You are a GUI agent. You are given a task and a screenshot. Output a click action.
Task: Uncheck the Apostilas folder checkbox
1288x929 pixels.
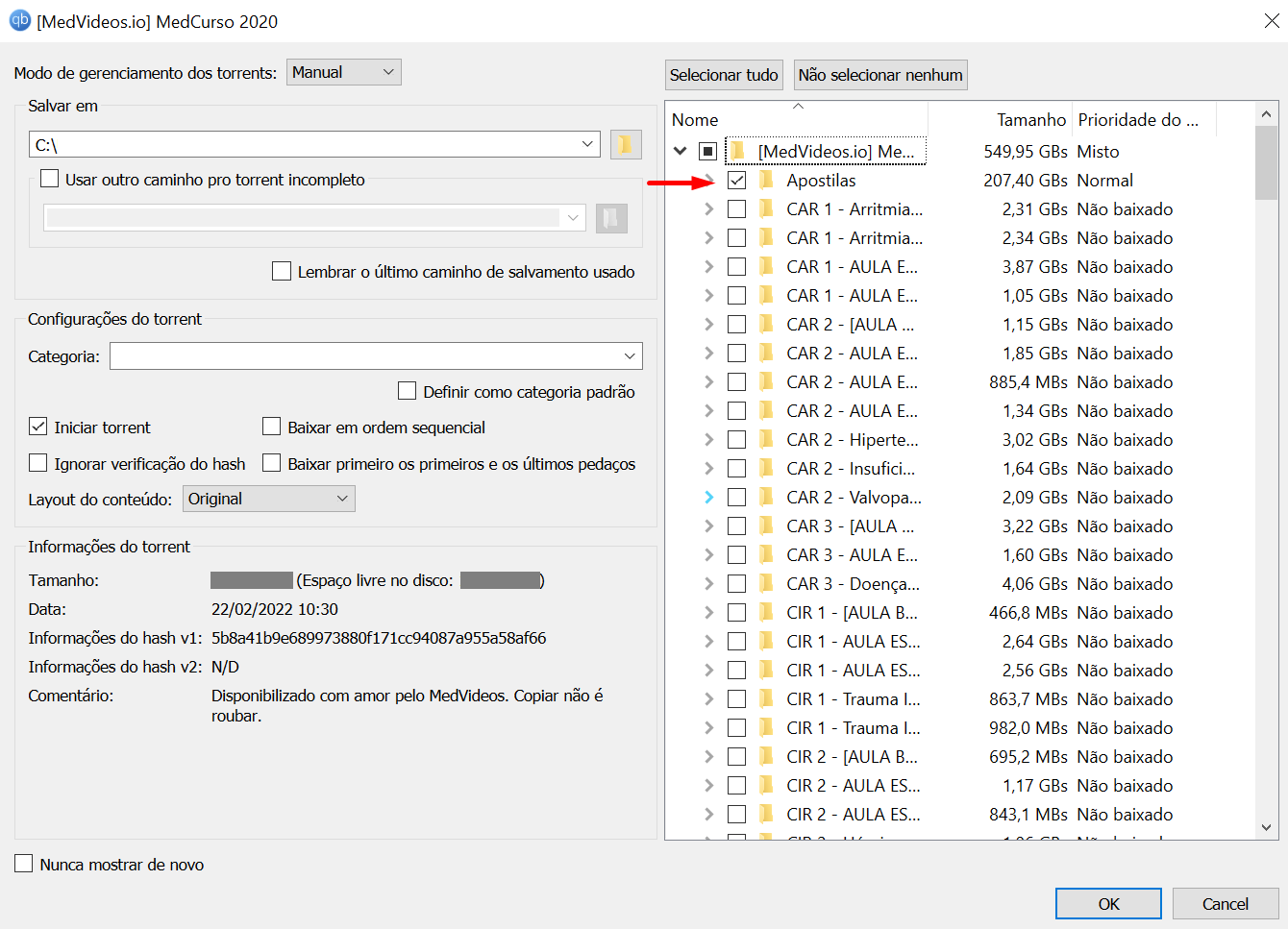tap(737, 181)
